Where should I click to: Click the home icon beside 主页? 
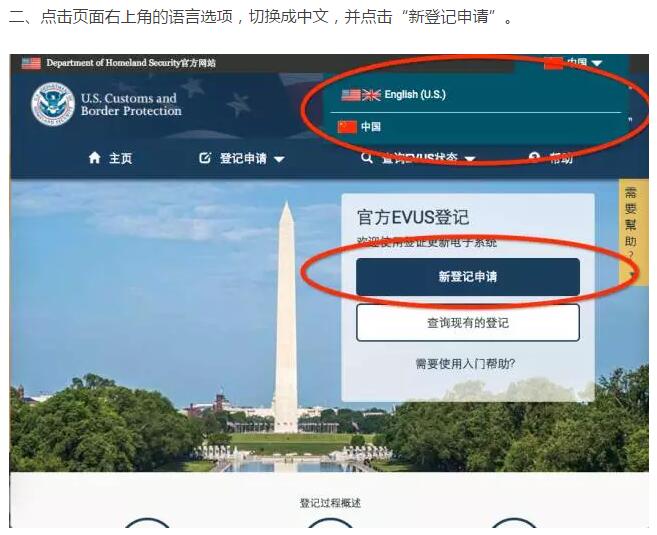pos(95,158)
